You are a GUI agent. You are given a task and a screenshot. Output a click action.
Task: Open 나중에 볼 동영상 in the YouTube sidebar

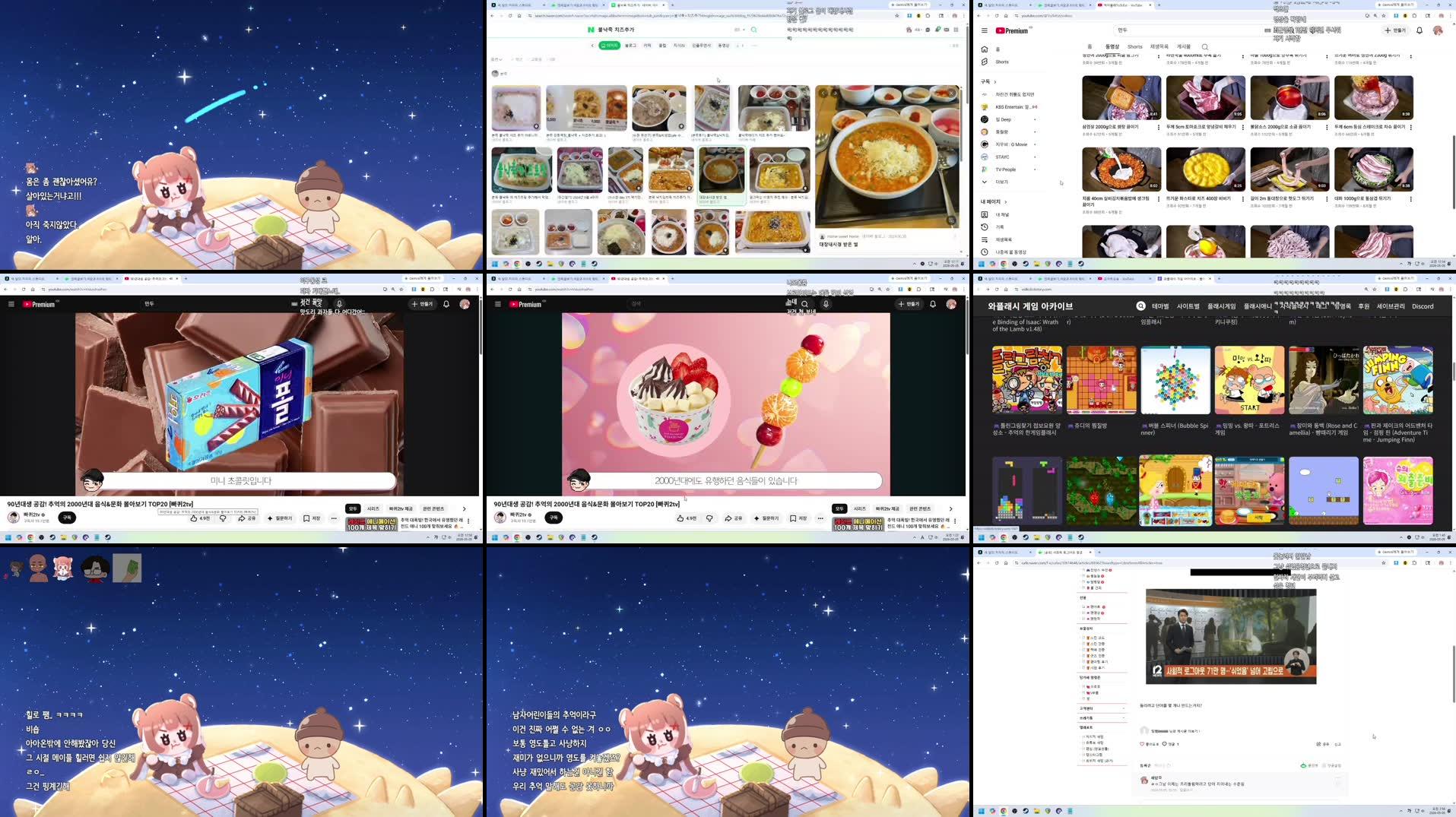[x=1004, y=252]
